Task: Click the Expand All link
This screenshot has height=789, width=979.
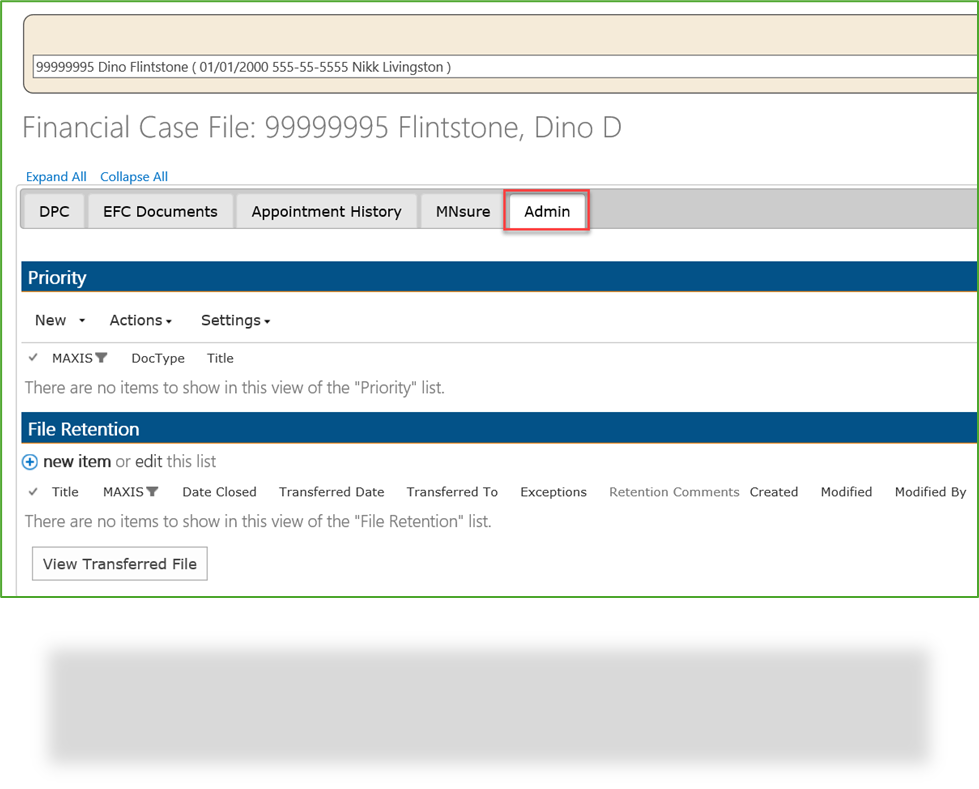Action: tap(56, 176)
